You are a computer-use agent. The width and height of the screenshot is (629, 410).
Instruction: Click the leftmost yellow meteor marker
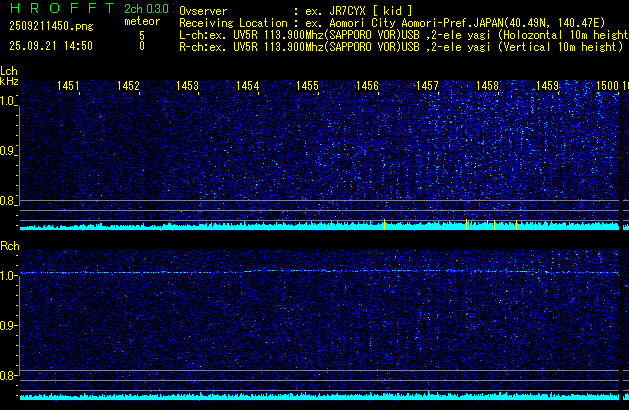(x=384, y=225)
